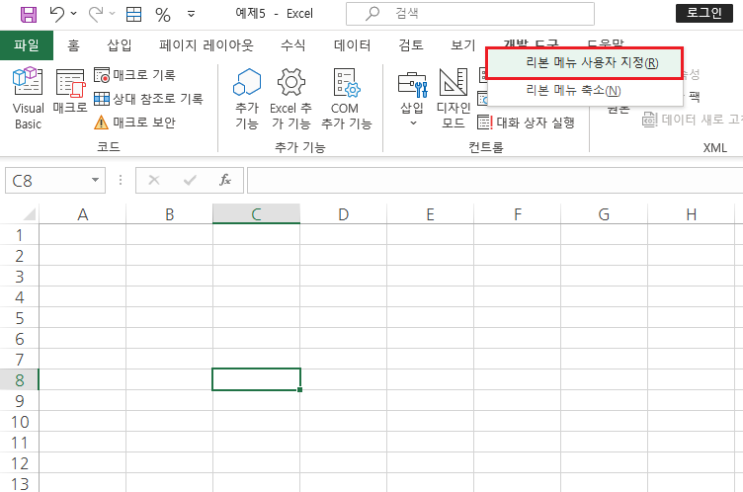The width and height of the screenshot is (743, 492).
Task: Open COM 추가 기능 dialog
Action: coord(346,99)
